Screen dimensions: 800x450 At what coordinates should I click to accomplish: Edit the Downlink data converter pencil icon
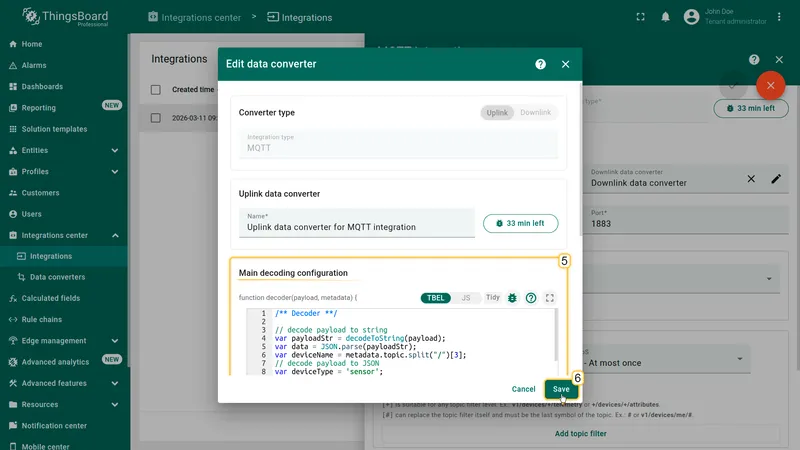coord(776,179)
